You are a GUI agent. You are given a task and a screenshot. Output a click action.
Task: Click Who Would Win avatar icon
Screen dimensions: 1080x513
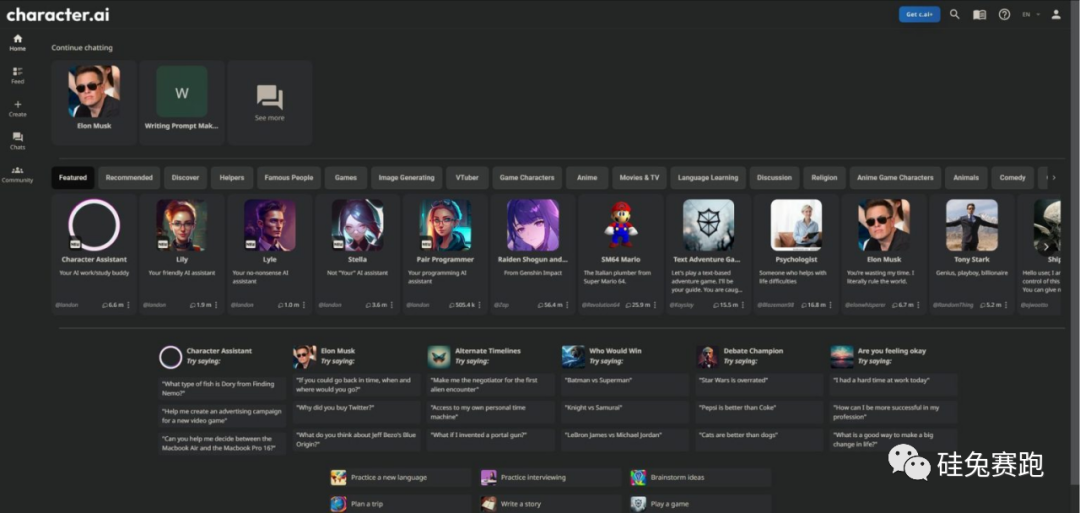pos(573,357)
